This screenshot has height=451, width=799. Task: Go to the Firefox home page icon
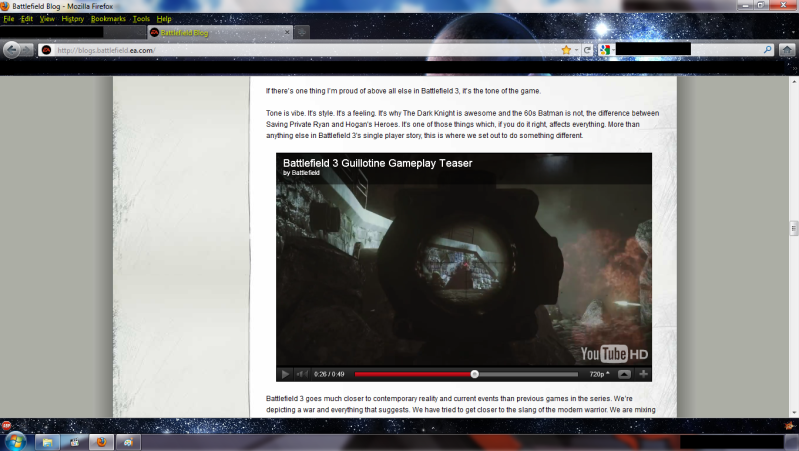coord(787,50)
